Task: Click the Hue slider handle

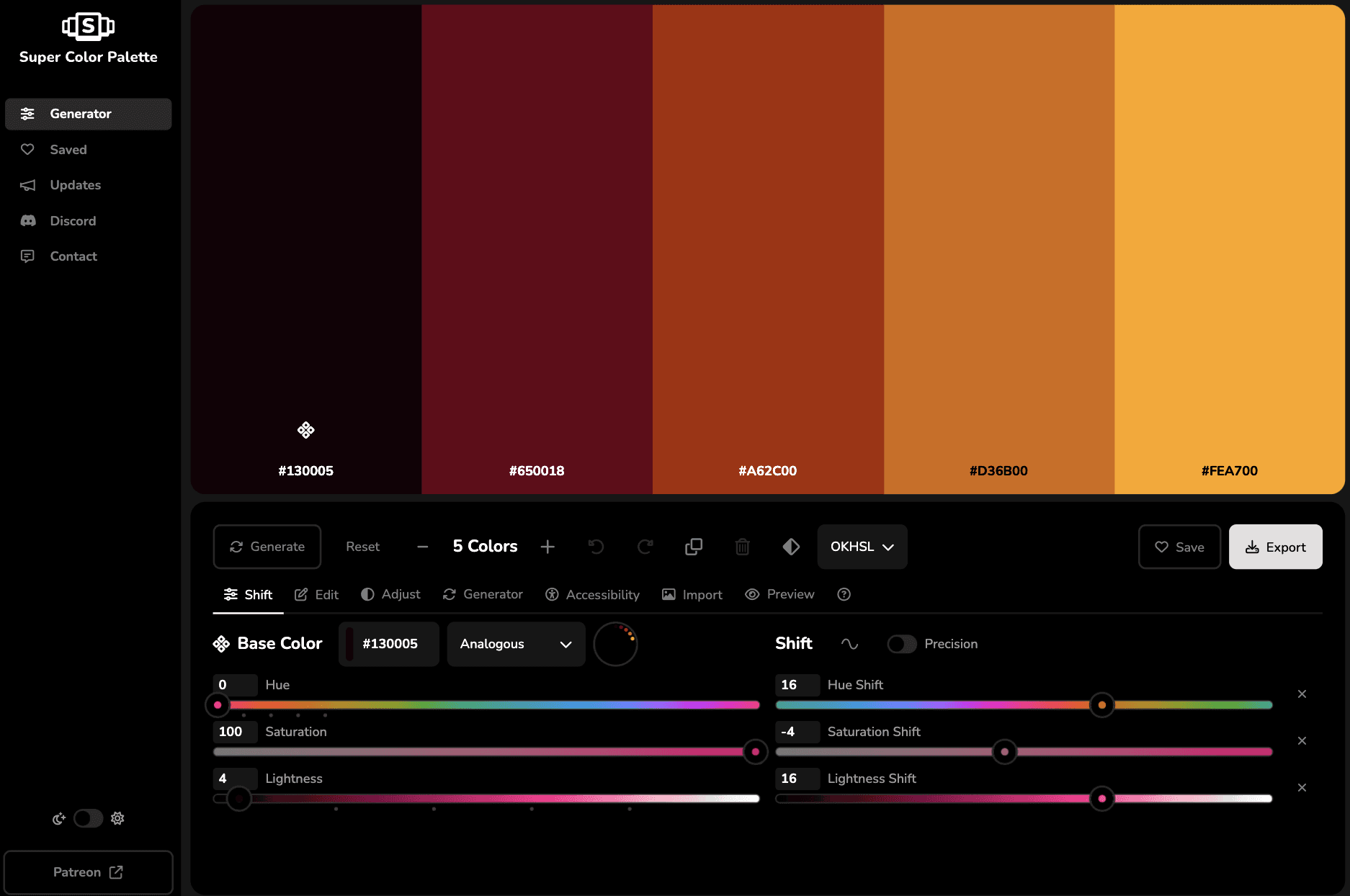Action: (218, 705)
